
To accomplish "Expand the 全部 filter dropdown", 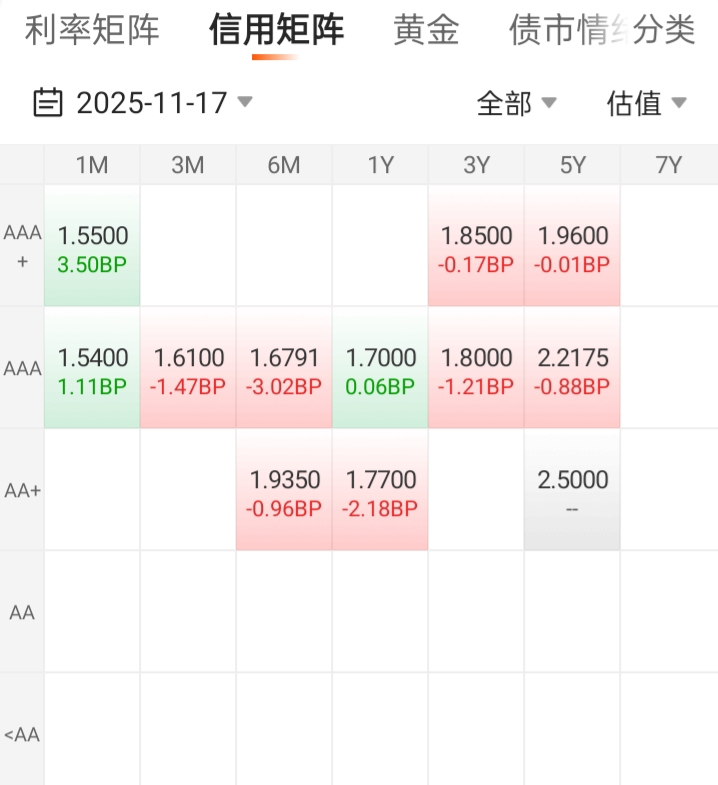I will pos(516,103).
